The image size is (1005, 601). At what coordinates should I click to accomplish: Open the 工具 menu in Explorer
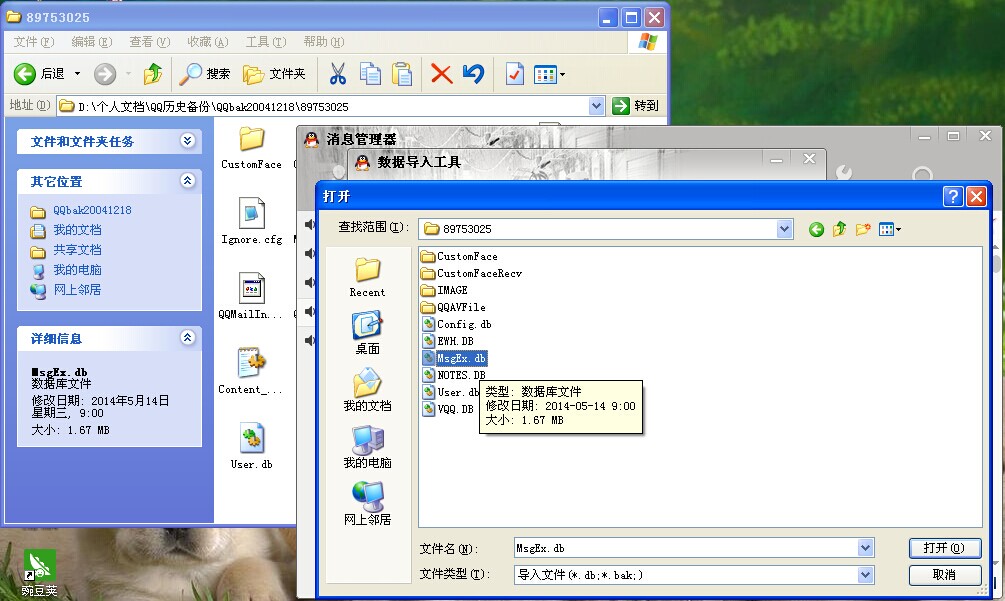point(265,42)
